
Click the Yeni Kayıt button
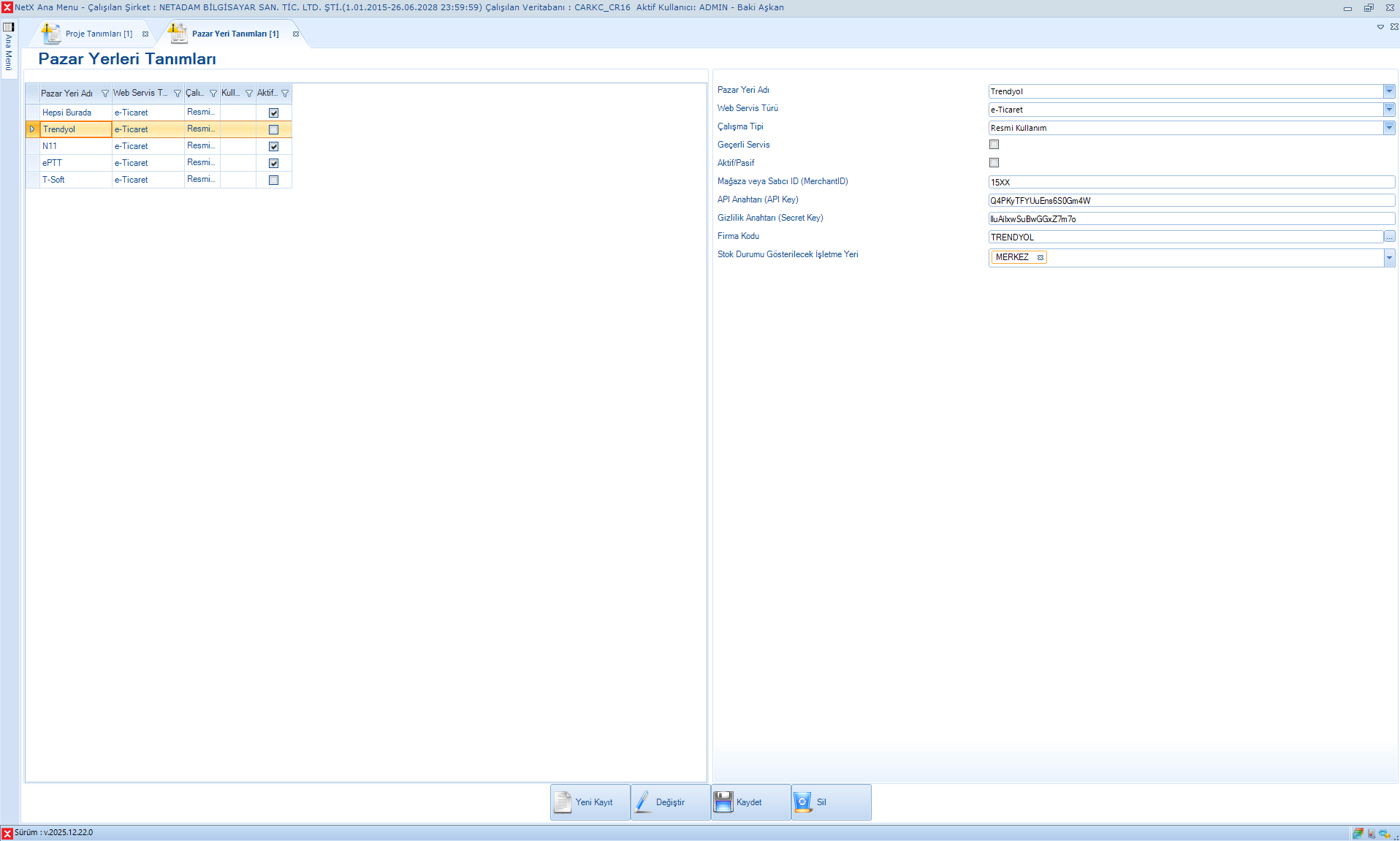click(590, 802)
